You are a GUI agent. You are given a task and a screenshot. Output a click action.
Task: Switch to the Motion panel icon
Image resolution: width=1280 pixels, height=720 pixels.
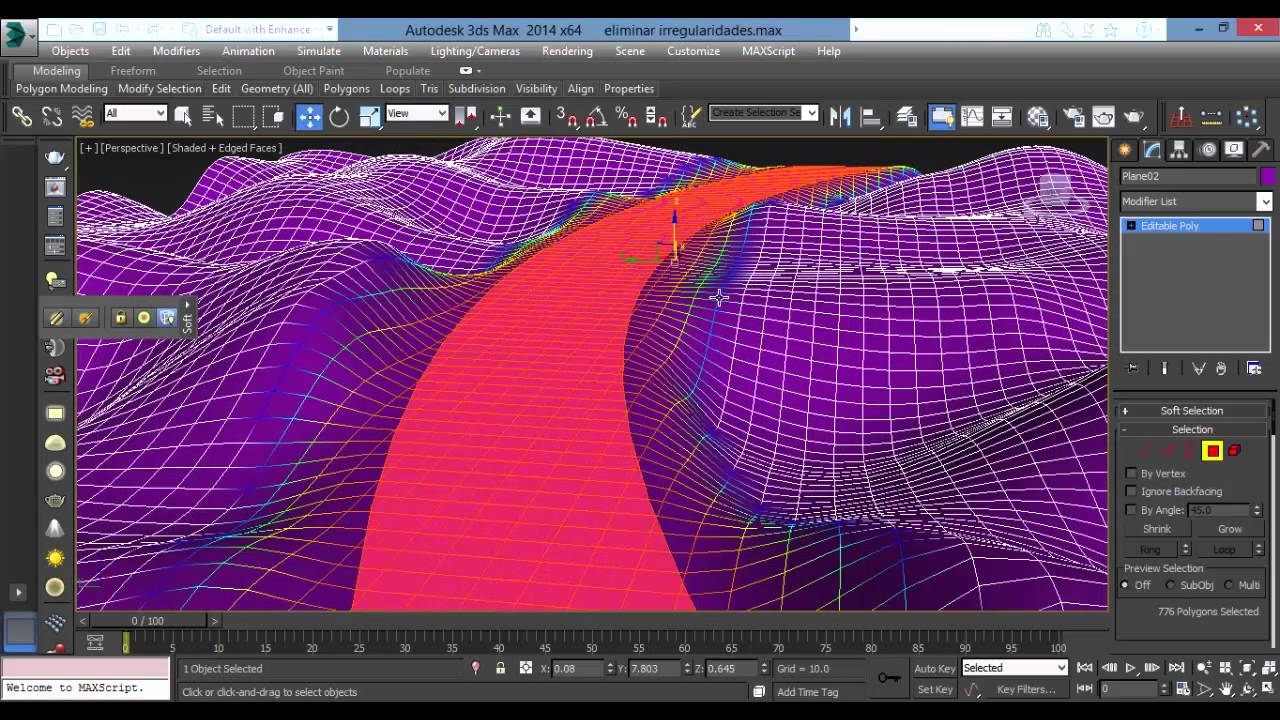coord(1208,150)
